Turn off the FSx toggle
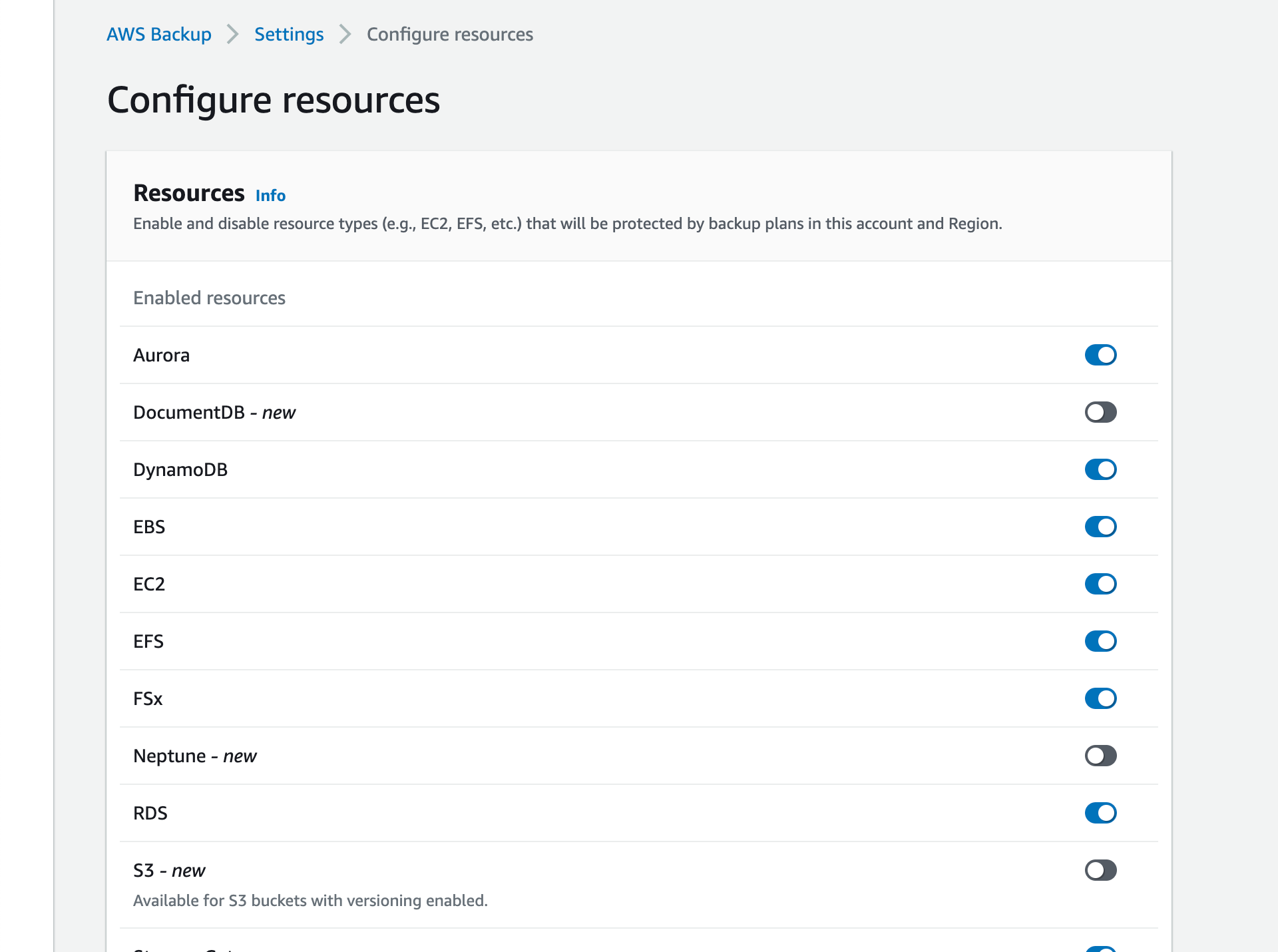The height and width of the screenshot is (952, 1278). click(1100, 698)
